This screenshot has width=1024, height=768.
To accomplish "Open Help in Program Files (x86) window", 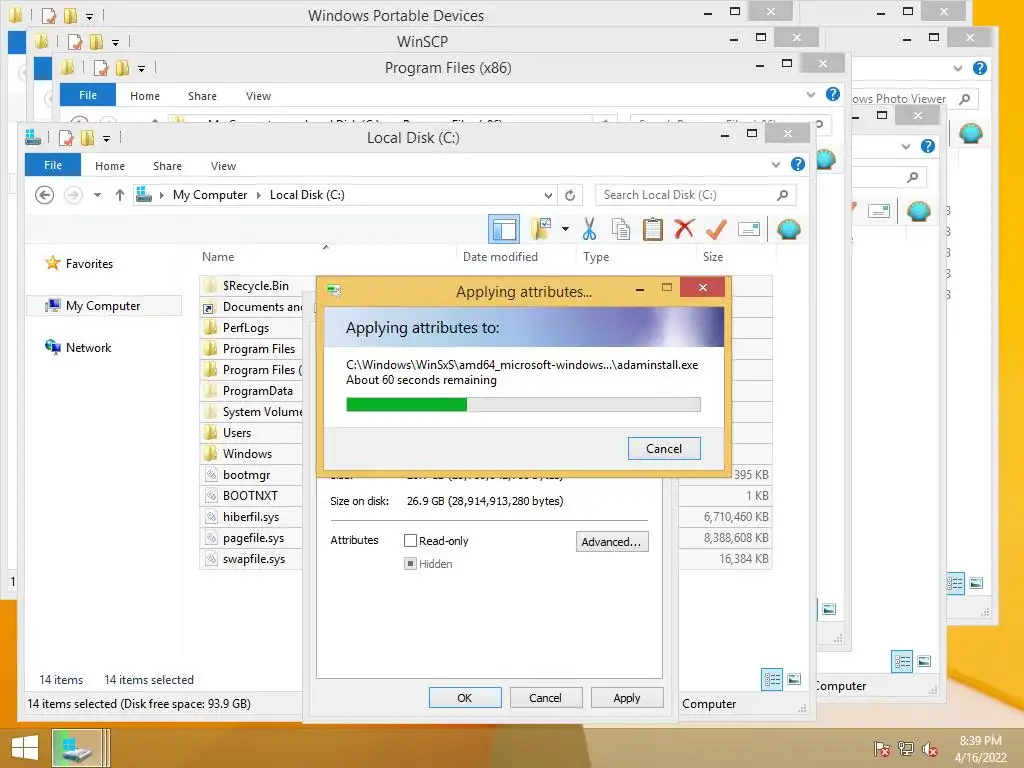I will coord(833,94).
